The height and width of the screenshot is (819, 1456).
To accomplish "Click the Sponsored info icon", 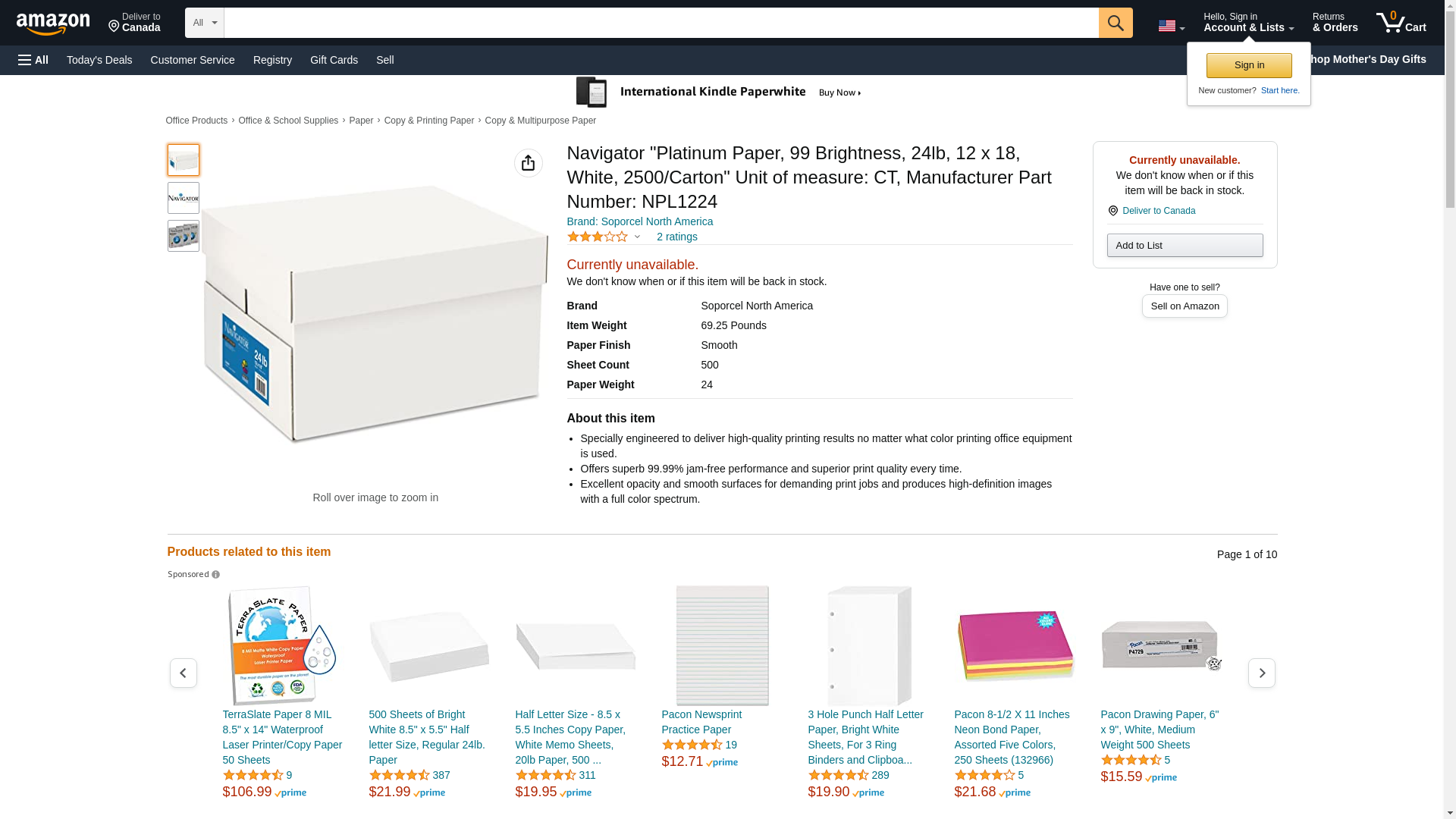I will (216, 575).
